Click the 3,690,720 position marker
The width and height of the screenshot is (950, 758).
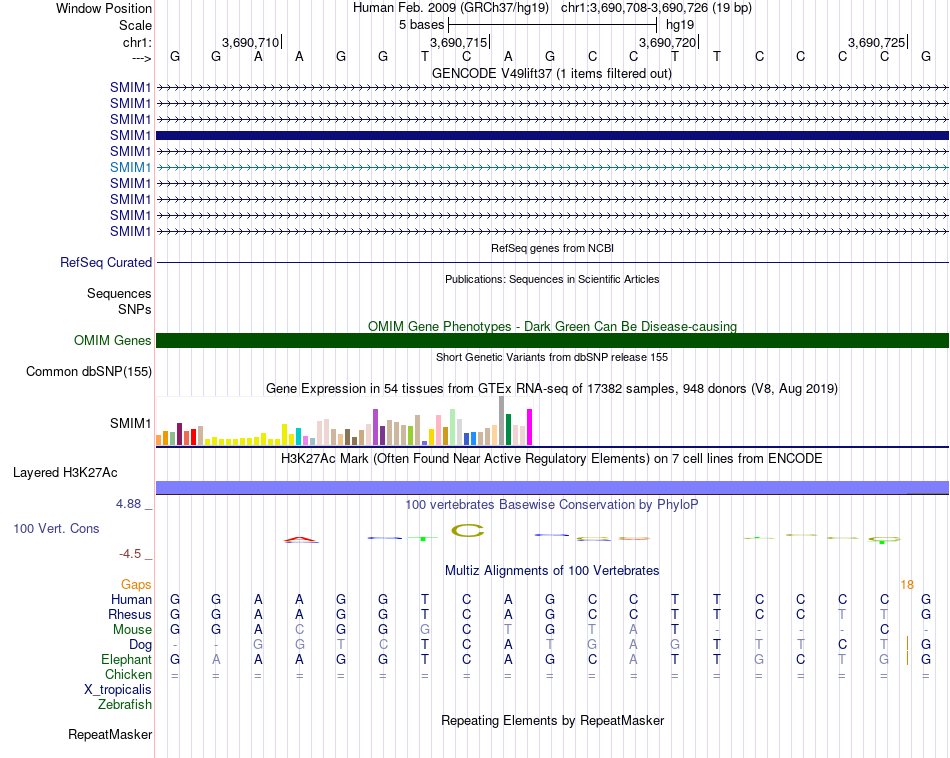[x=668, y=42]
